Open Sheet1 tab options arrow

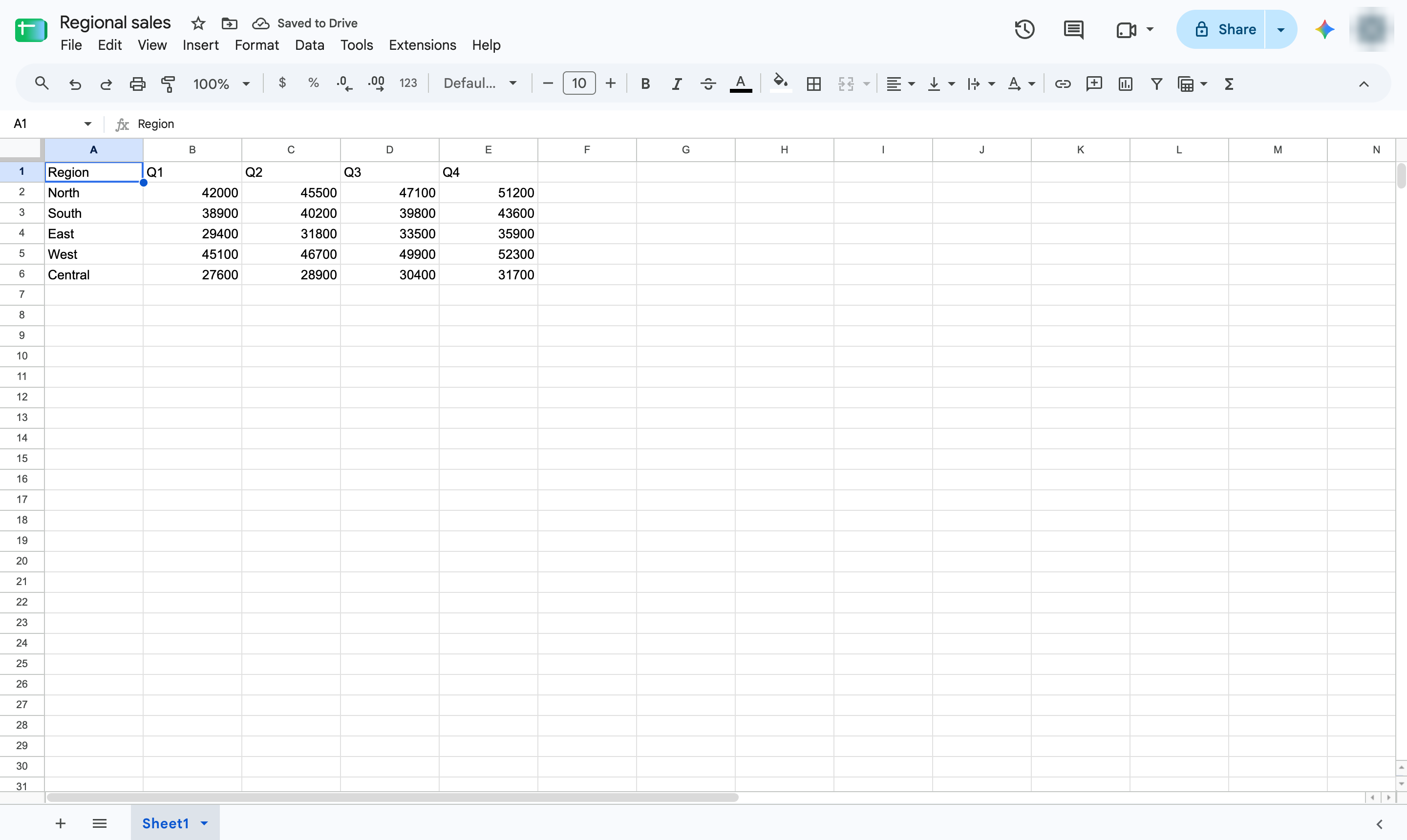pos(204,823)
